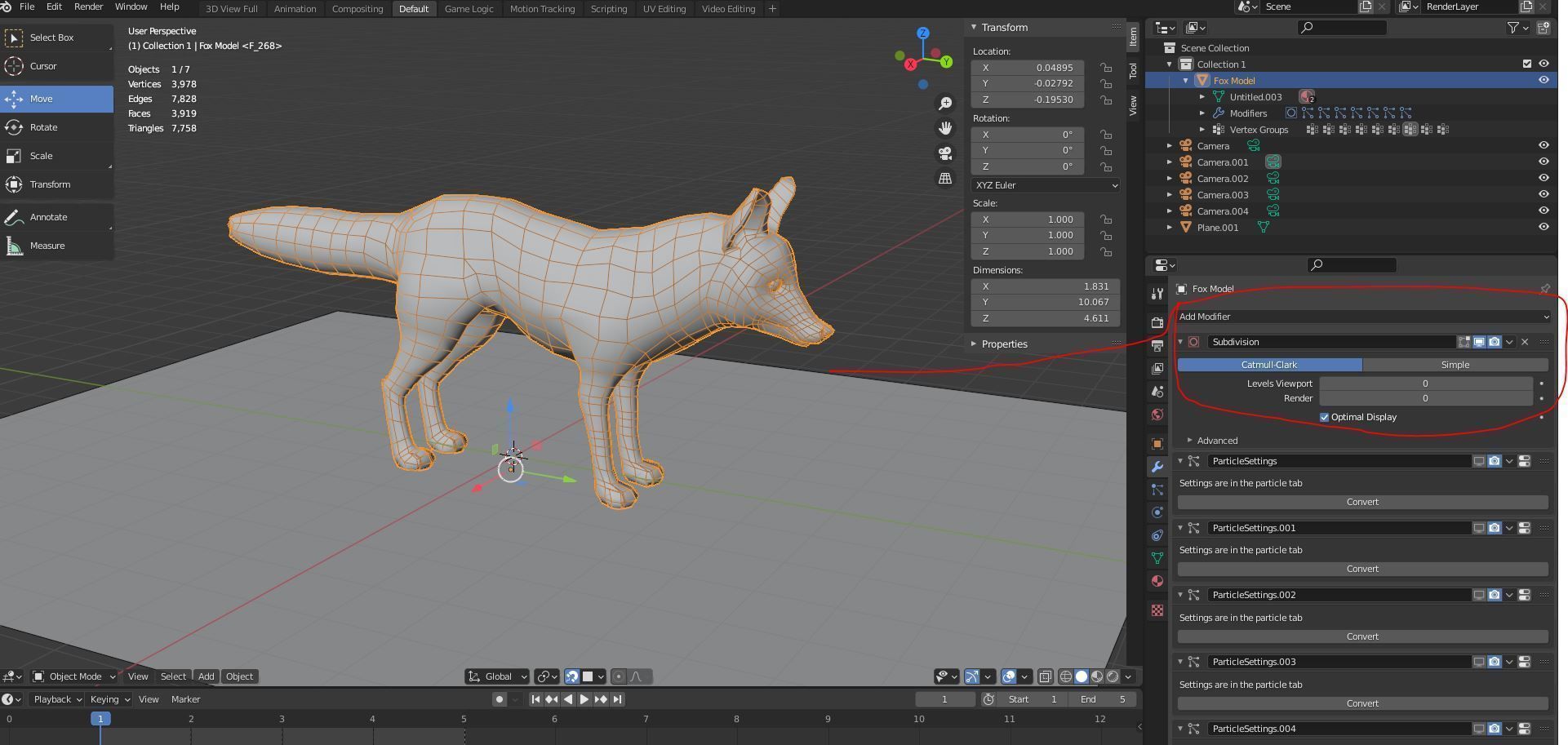Collapse the Subdivision modifier panel
This screenshot has height=745, width=1568.
point(1180,342)
